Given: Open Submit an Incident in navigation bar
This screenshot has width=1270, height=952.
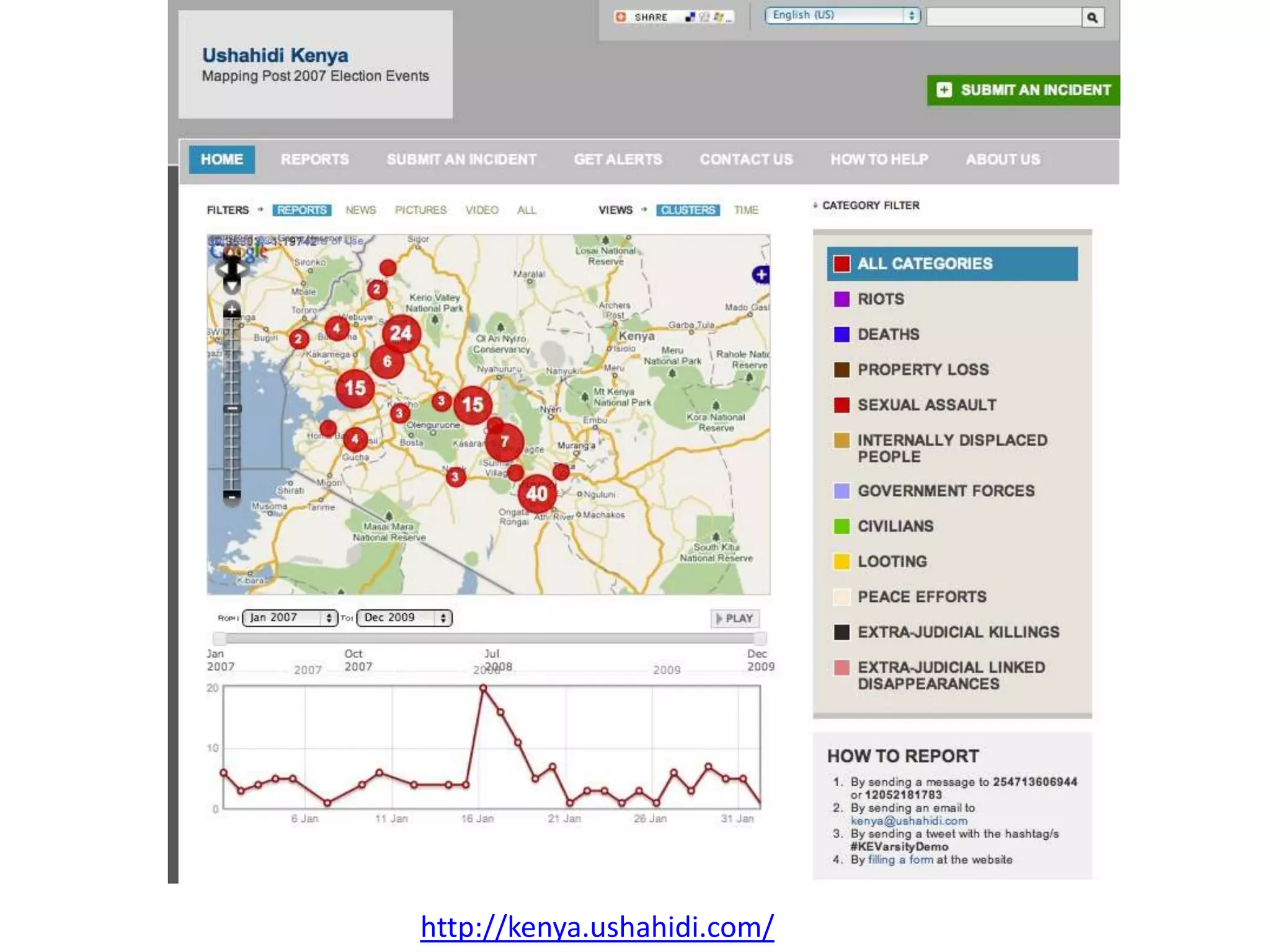Looking at the screenshot, I should pyautogui.click(x=461, y=159).
